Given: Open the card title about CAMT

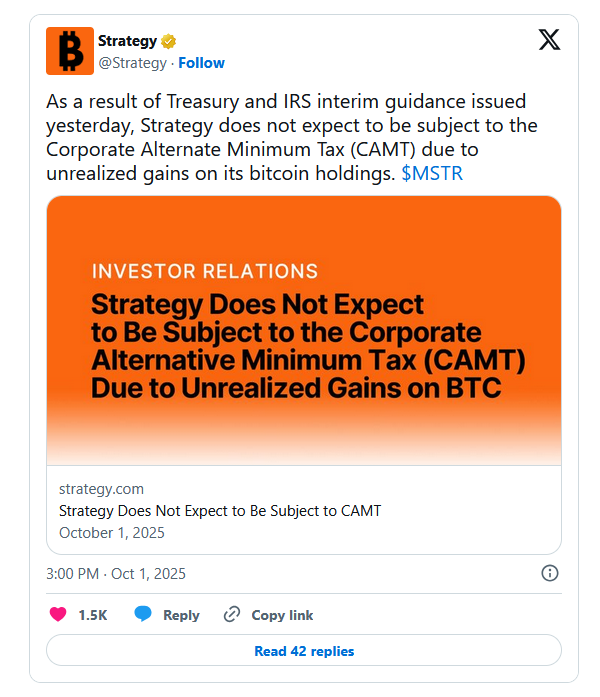Looking at the screenshot, I should coord(220,511).
